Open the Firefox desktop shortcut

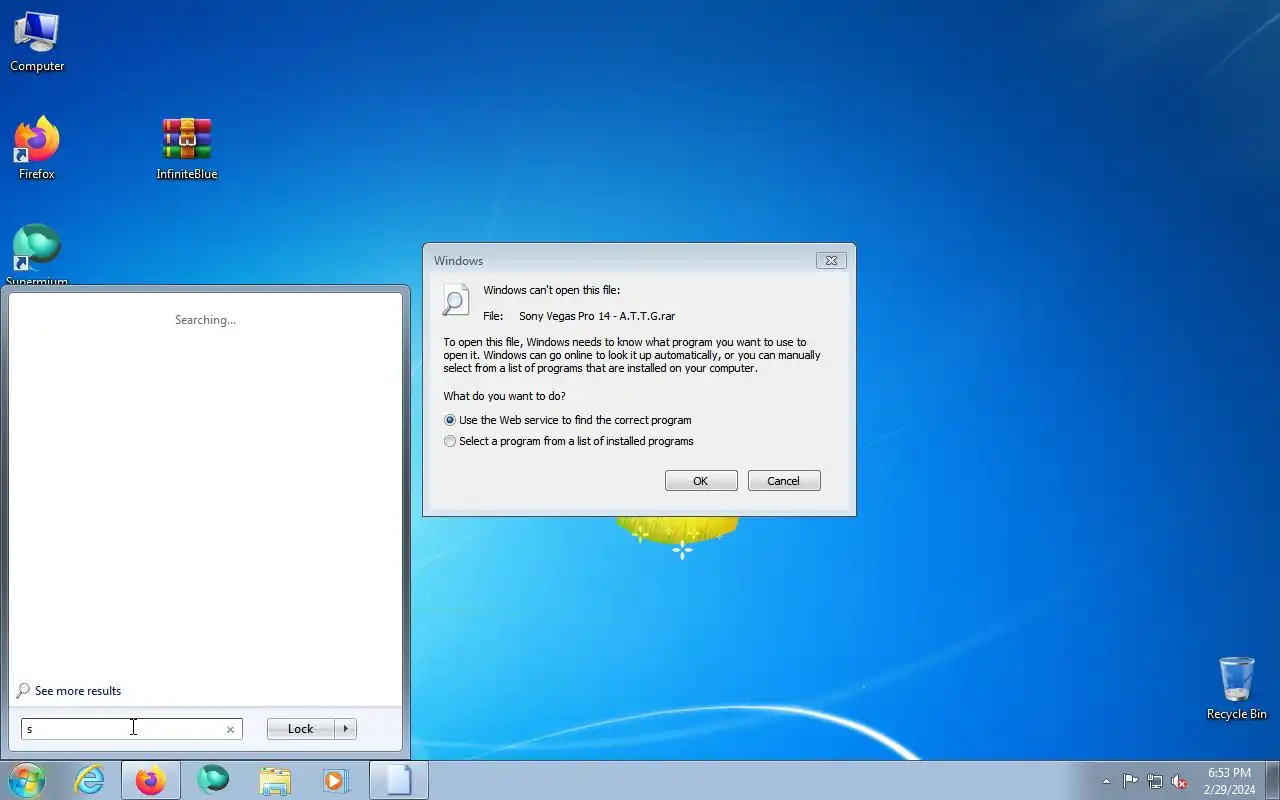pyautogui.click(x=37, y=149)
